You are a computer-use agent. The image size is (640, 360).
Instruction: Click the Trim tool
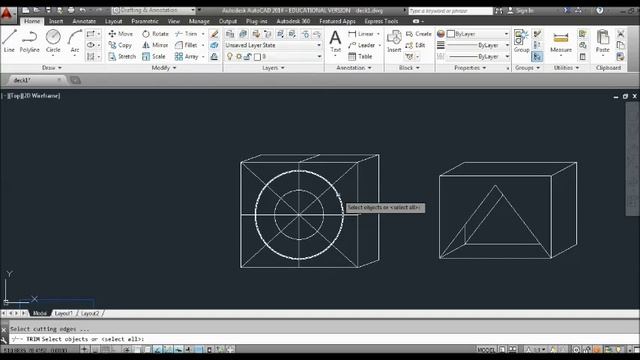[x=186, y=34]
